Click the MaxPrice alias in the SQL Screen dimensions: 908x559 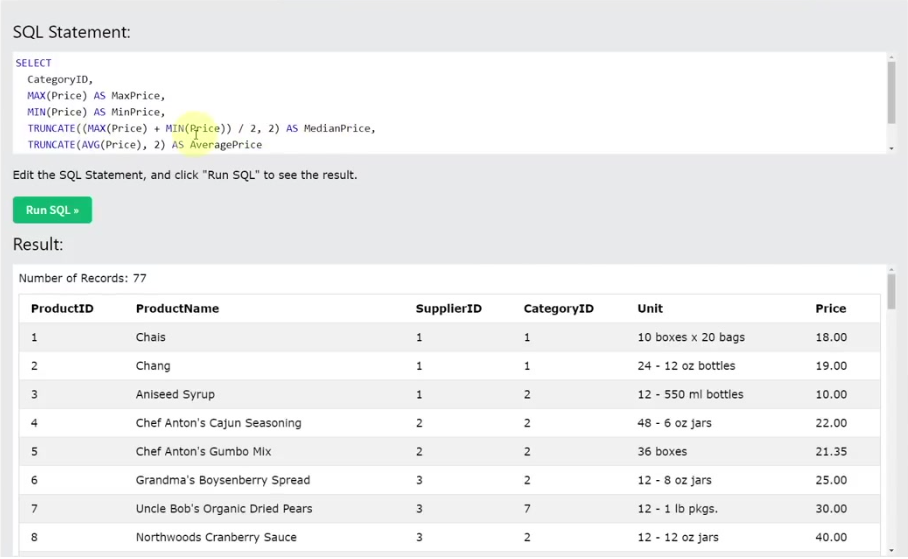(x=138, y=96)
